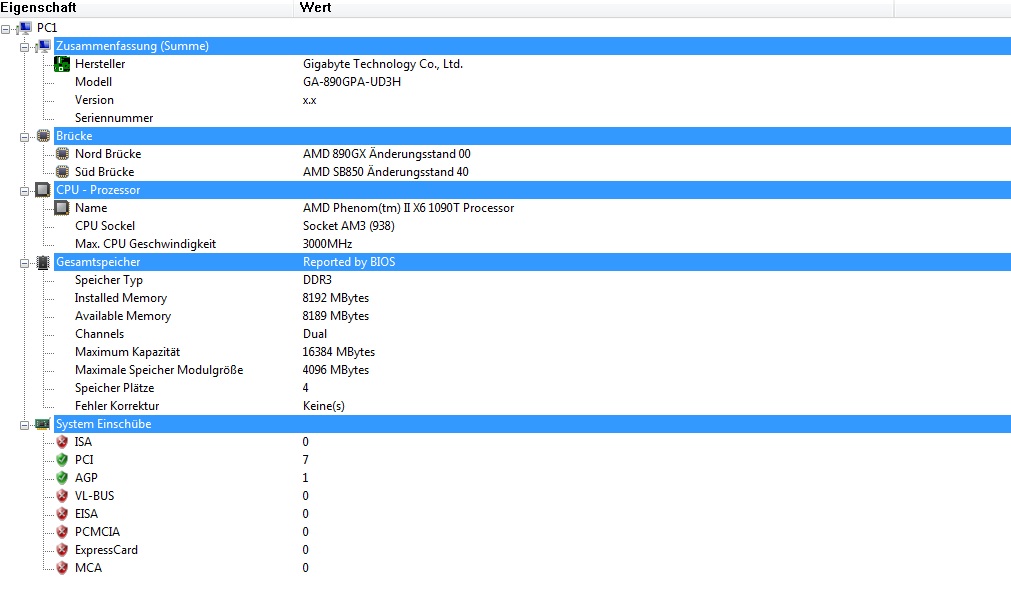Screen dimensions: 1011x597
Task: Select the Fehler Korrektur row label
Action: [117, 406]
